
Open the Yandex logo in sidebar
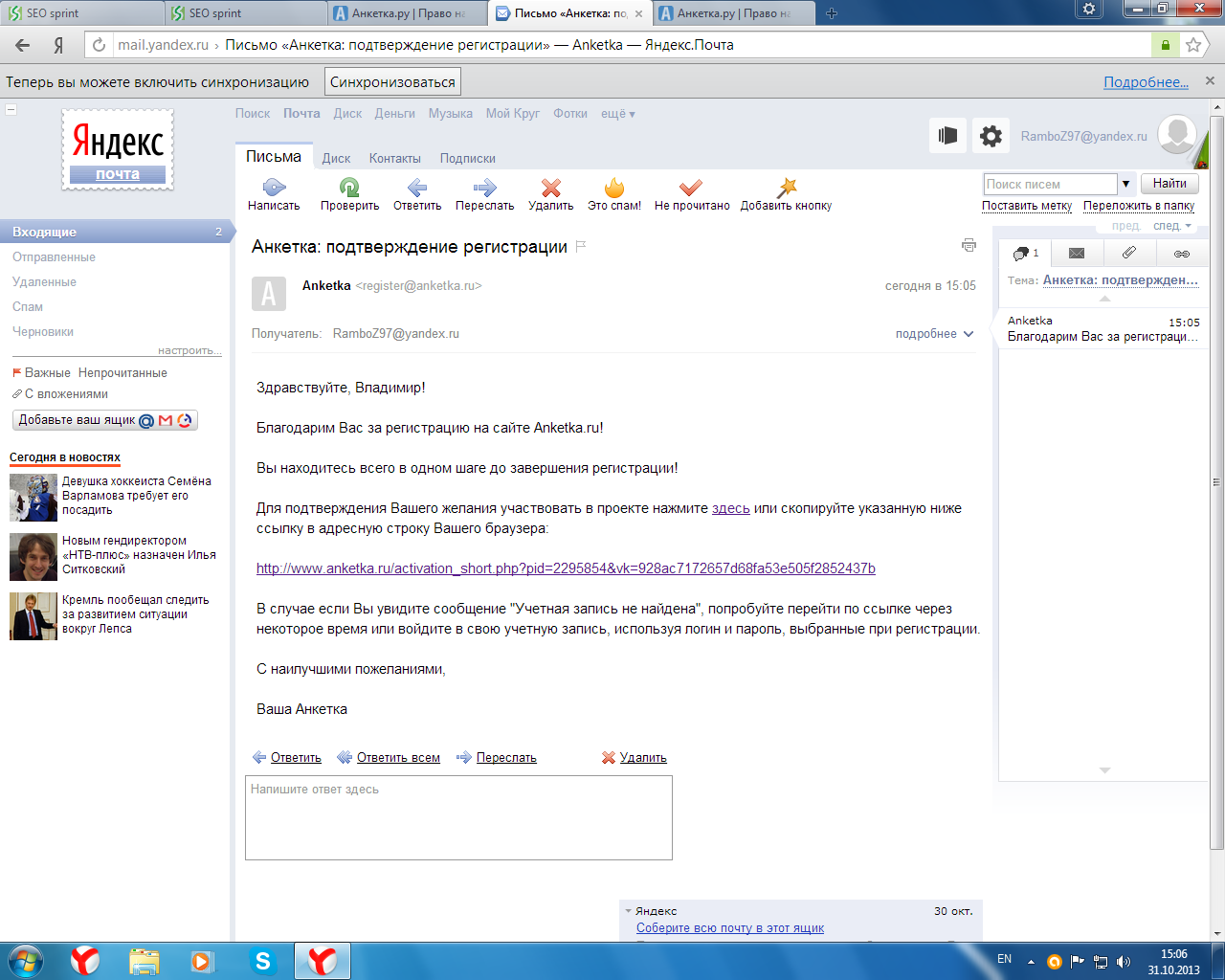118,149
